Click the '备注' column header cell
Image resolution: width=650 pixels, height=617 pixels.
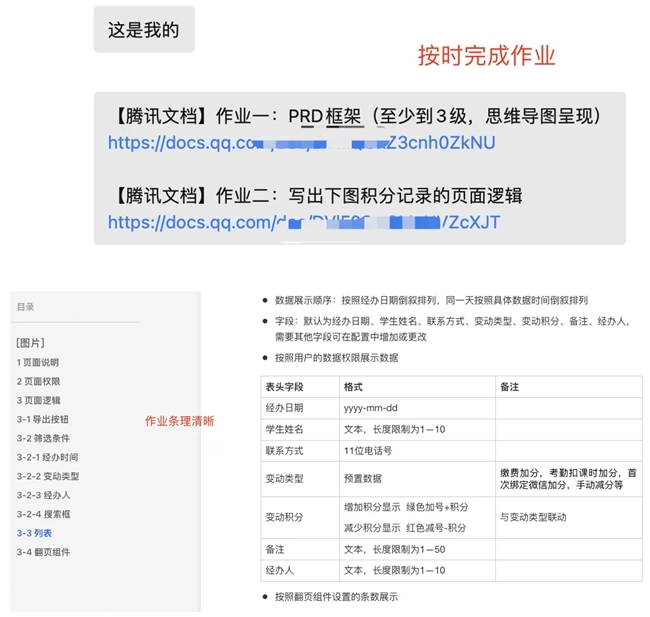coord(569,387)
